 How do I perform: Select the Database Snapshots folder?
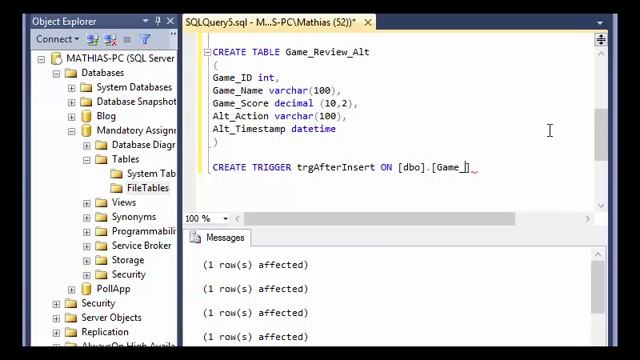pos(136,102)
